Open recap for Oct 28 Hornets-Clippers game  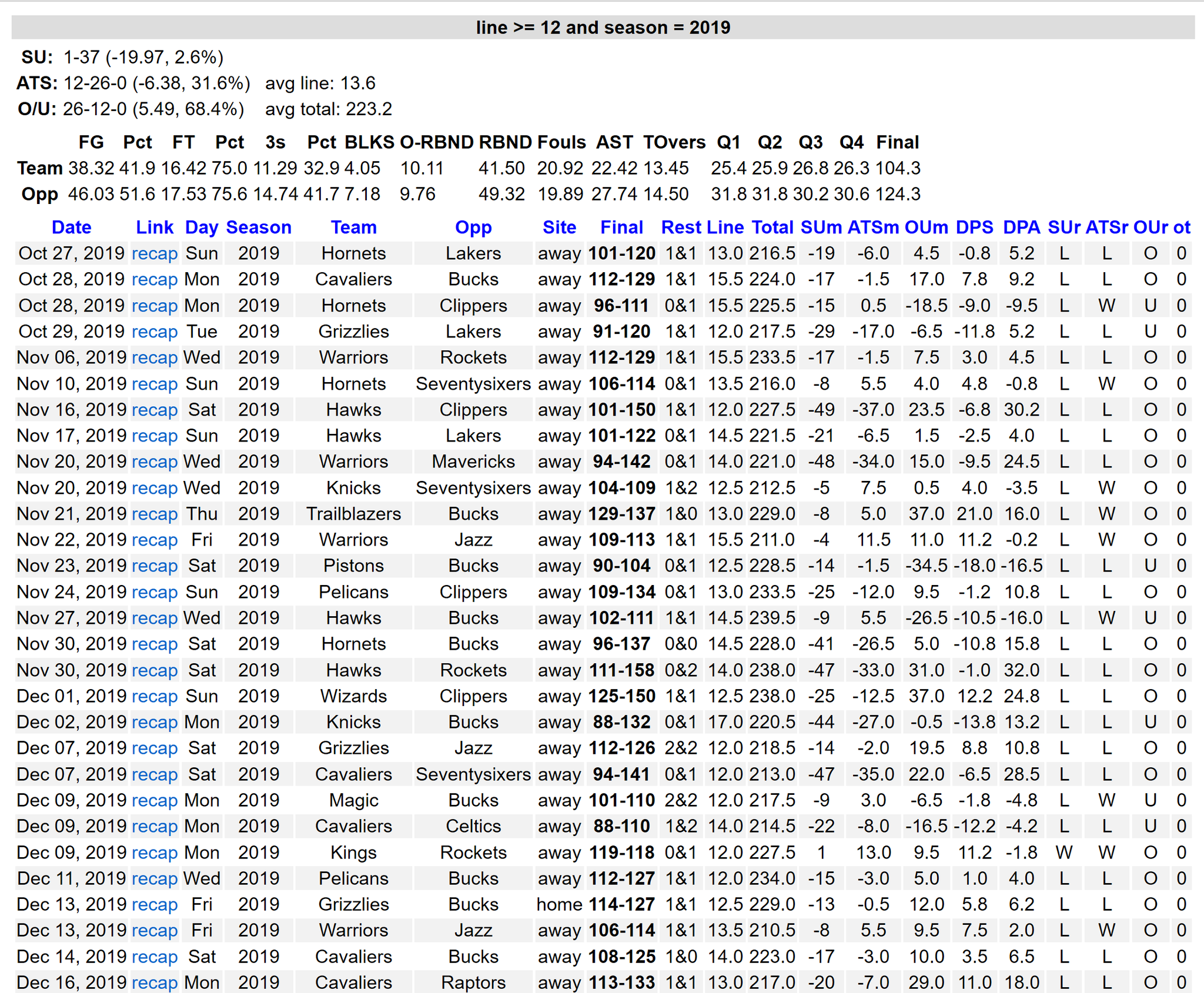click(155, 306)
